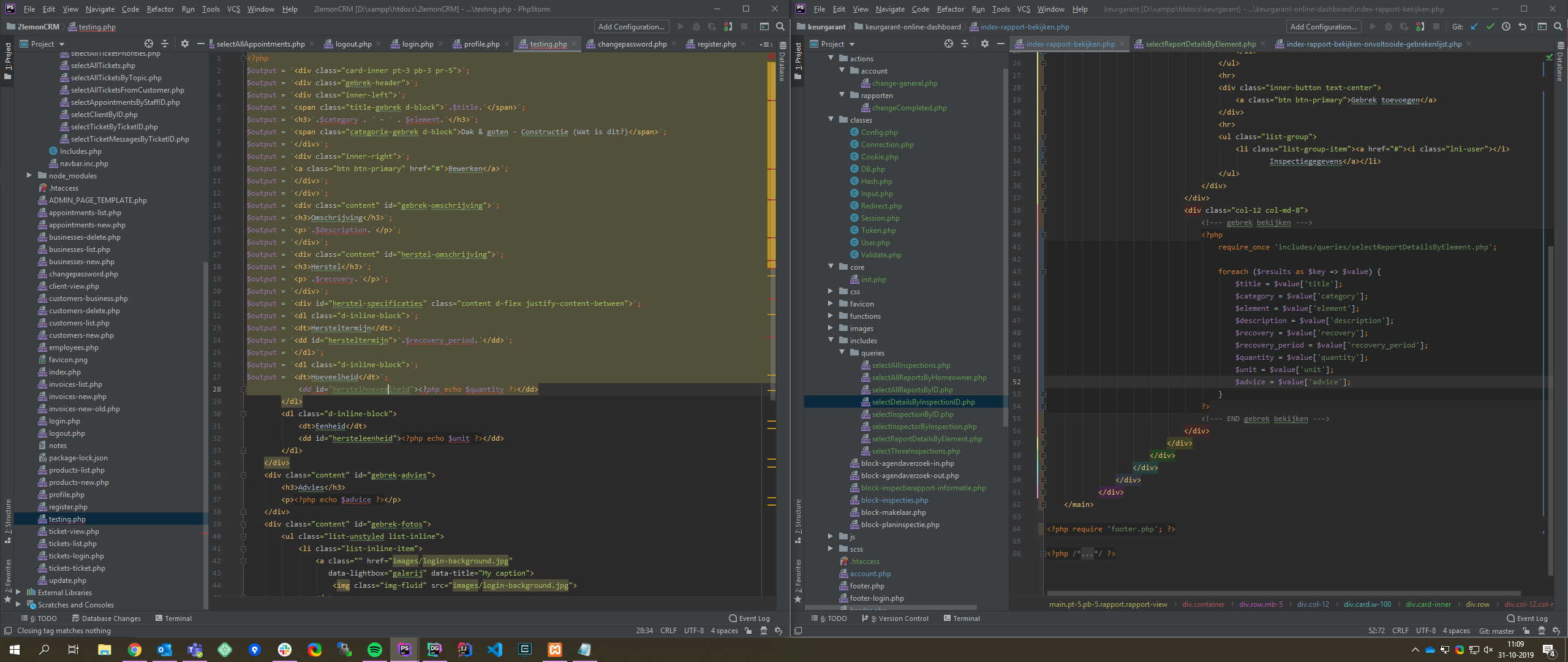Viewport: 1568px width, 662px height.
Task: Collapse the classes folder
Action: coord(831,120)
